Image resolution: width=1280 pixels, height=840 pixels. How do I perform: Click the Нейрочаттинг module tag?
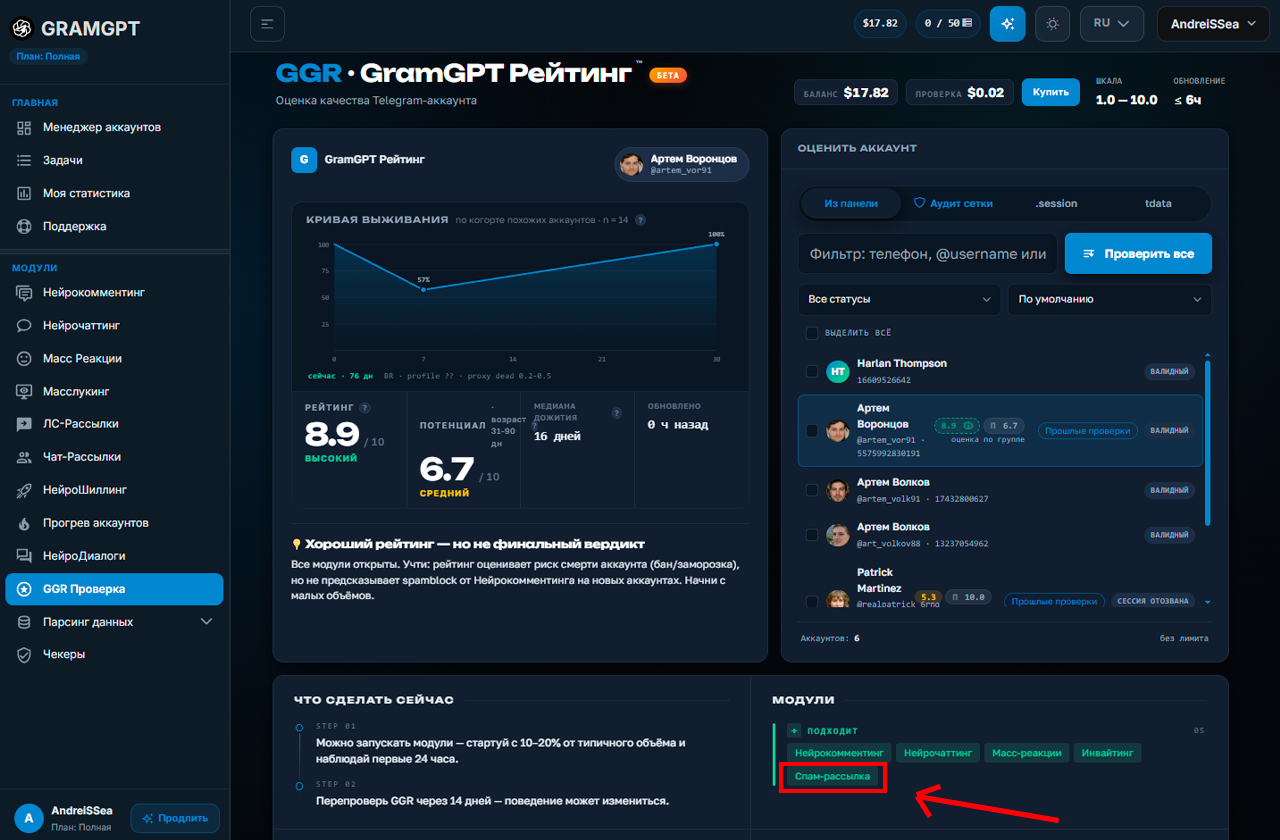pos(937,753)
